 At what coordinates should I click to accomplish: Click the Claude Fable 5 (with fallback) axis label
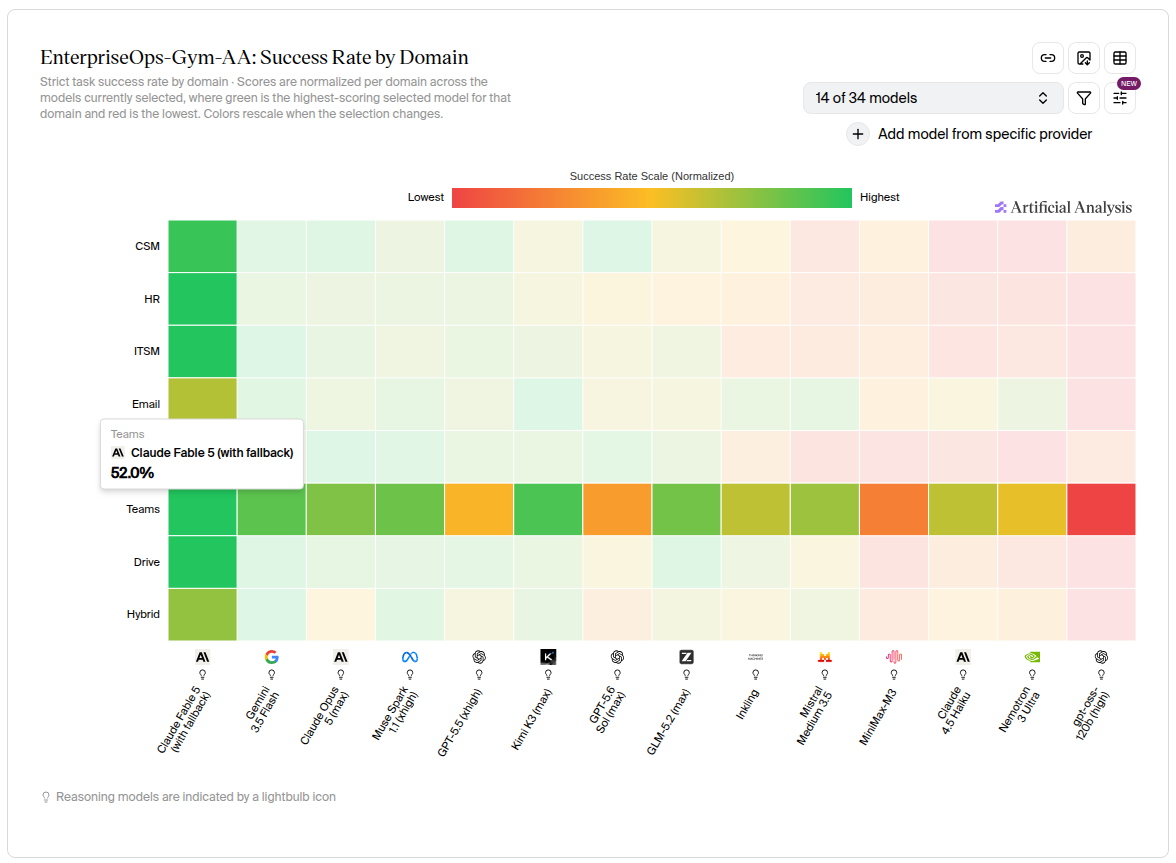[x=184, y=720]
